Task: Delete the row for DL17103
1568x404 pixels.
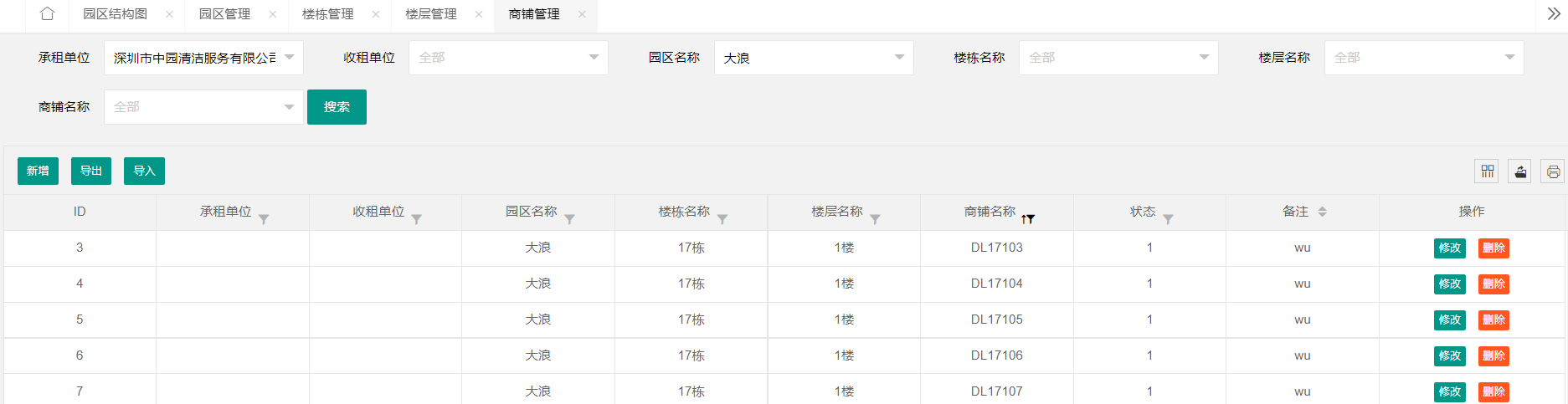Action: click(x=1493, y=248)
